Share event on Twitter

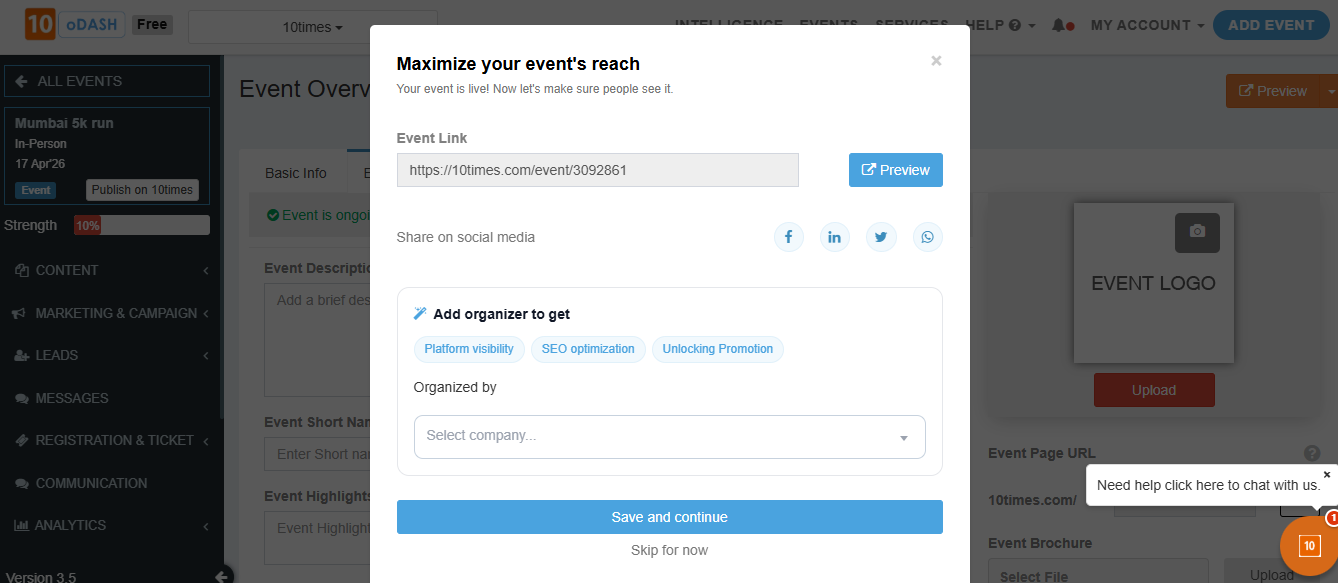click(881, 237)
